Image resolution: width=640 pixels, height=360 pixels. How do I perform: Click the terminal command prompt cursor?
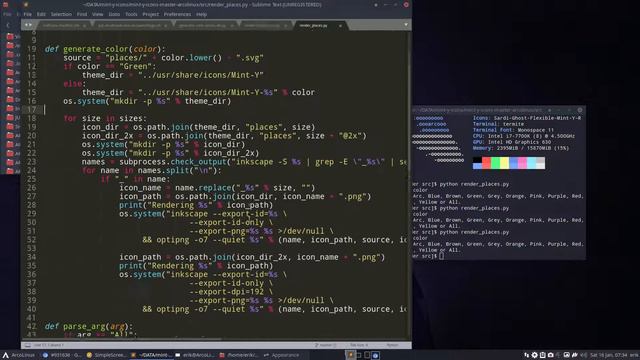442,256
